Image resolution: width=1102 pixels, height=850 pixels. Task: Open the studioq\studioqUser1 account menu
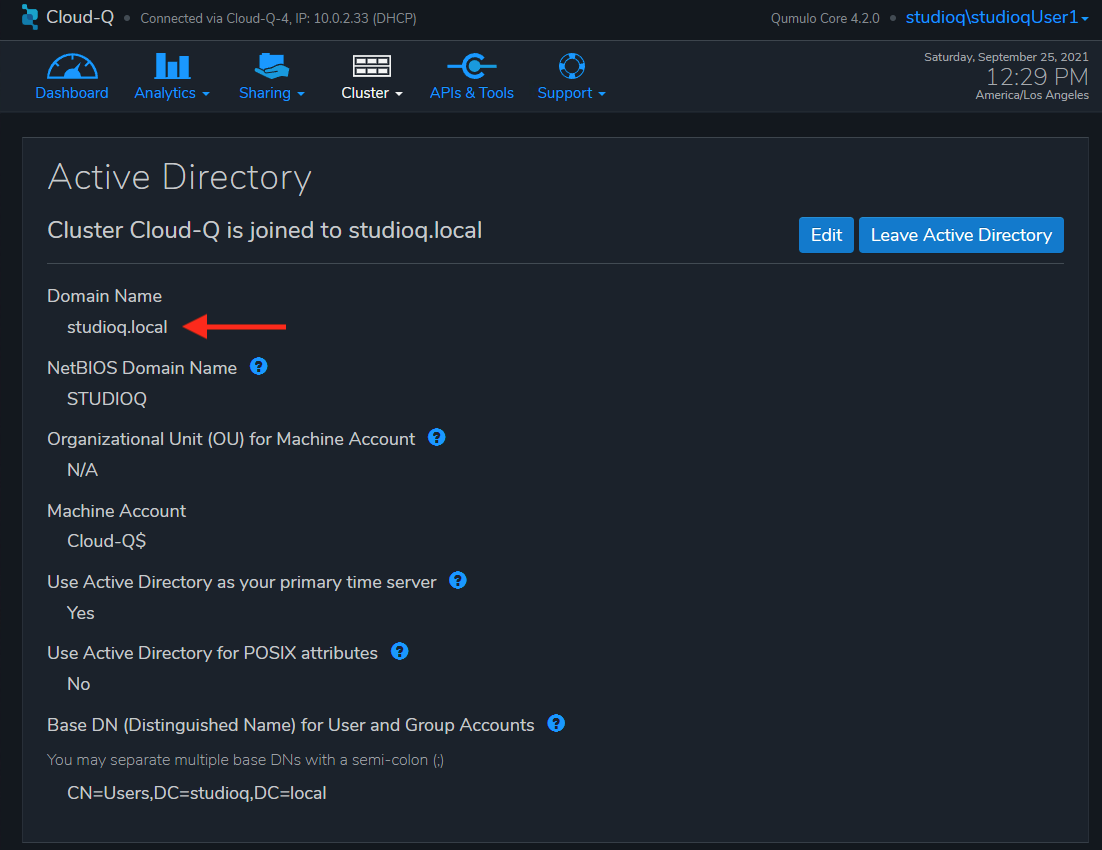(x=997, y=18)
